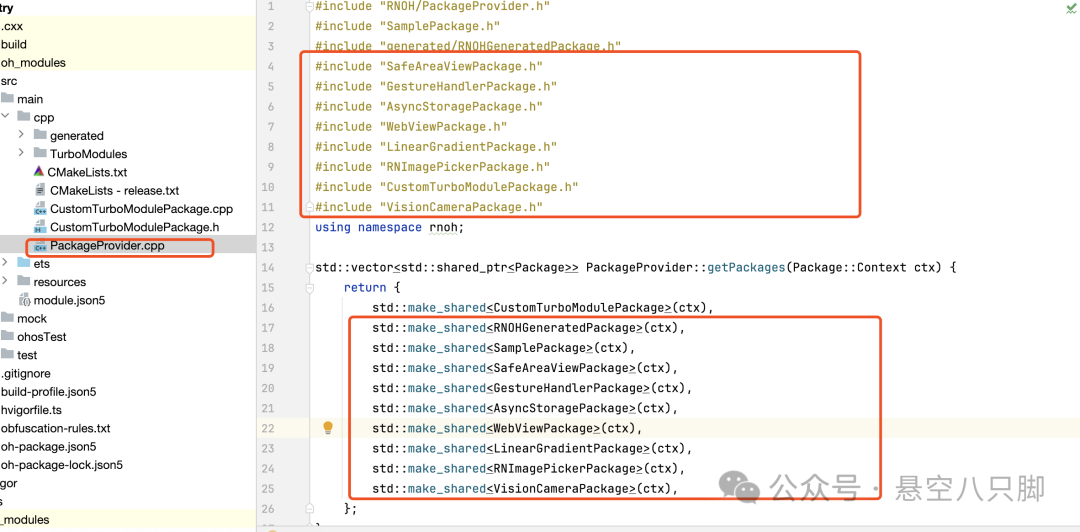Click the C++ icon beside PackageProvider.cpp
The height and width of the screenshot is (532, 1080).
point(41,246)
